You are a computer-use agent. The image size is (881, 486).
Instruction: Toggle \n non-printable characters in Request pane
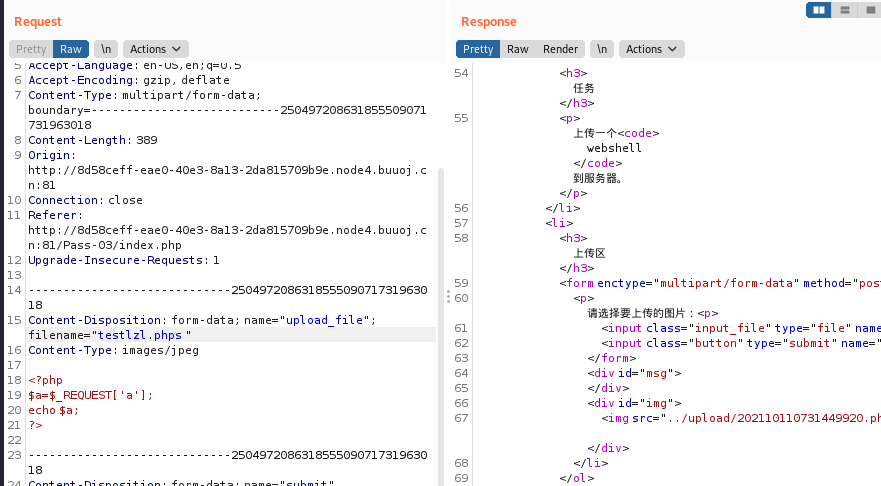106,49
